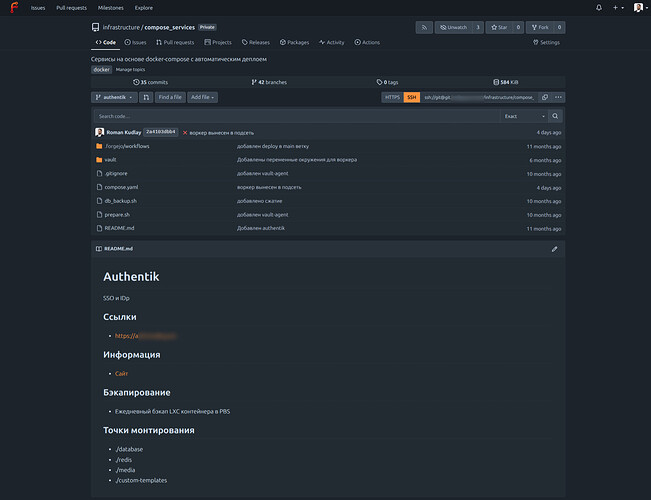Click the README.md header title
This screenshot has width=651, height=500.
click(x=118, y=249)
